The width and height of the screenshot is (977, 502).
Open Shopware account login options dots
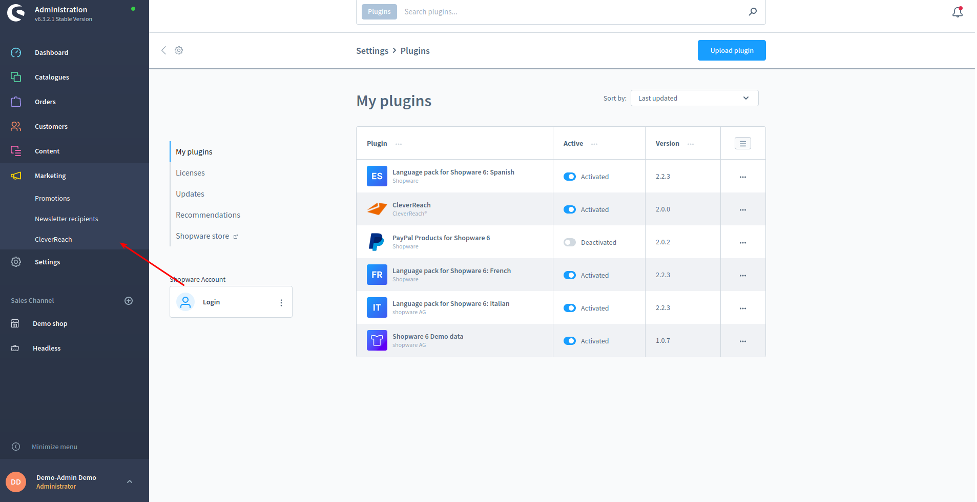click(281, 303)
